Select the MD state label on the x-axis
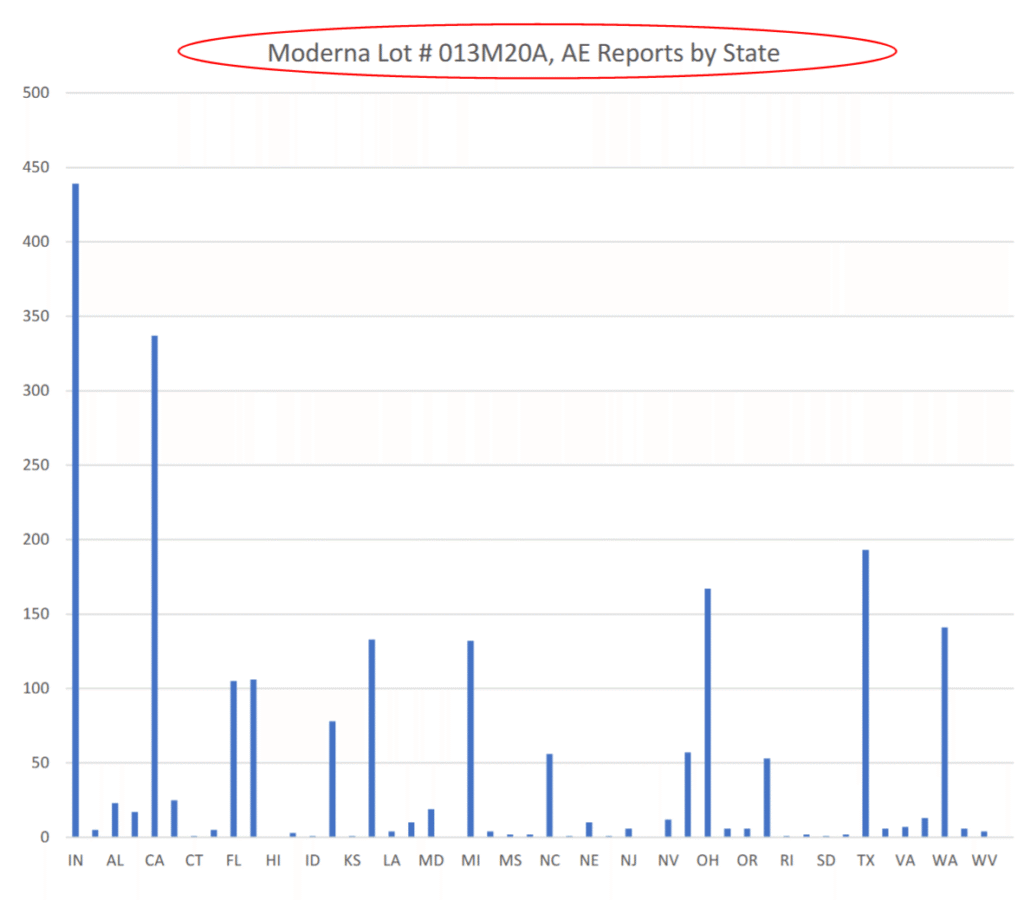 coord(431,861)
